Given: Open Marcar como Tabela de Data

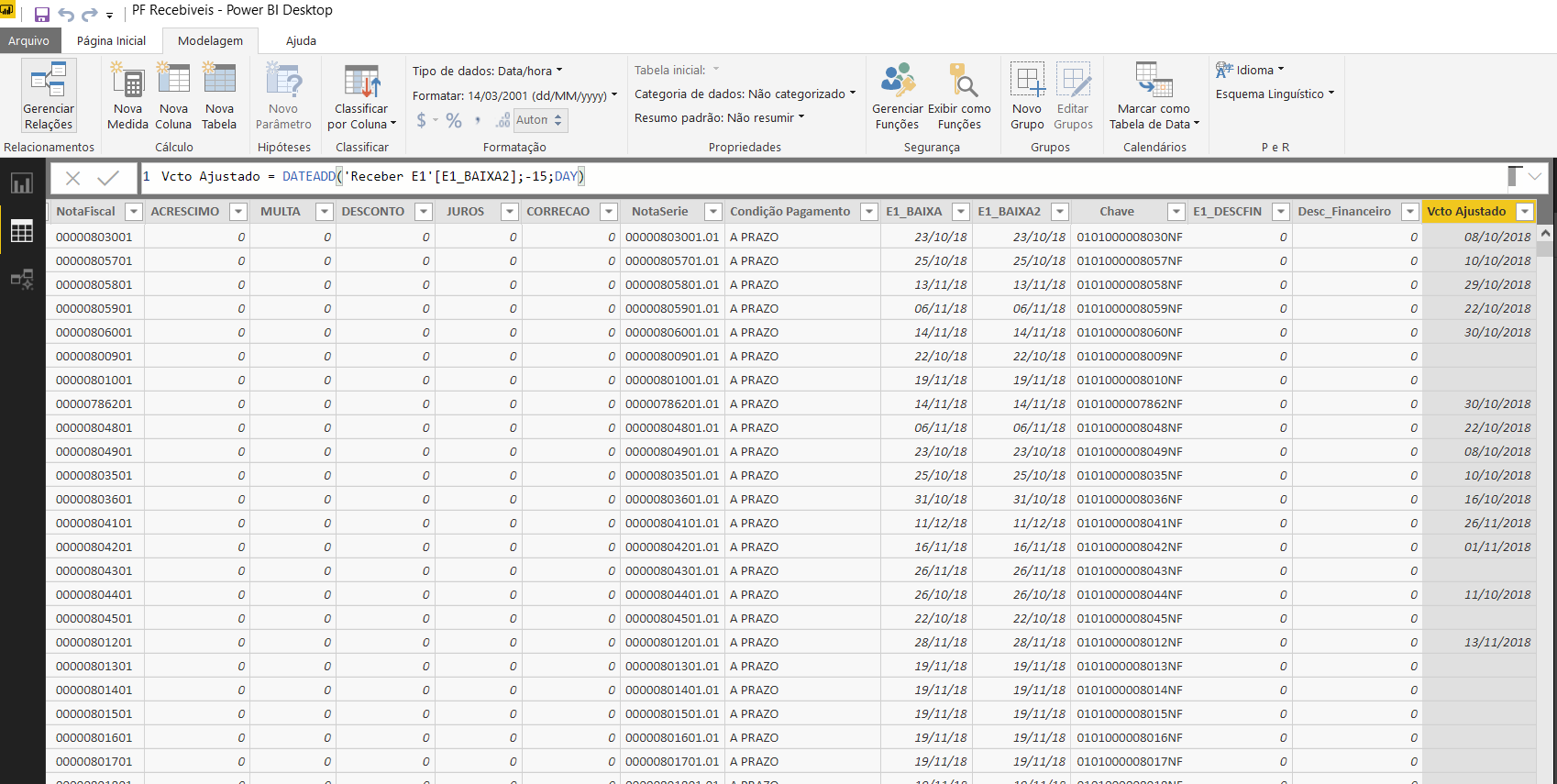Looking at the screenshot, I should point(1154,96).
